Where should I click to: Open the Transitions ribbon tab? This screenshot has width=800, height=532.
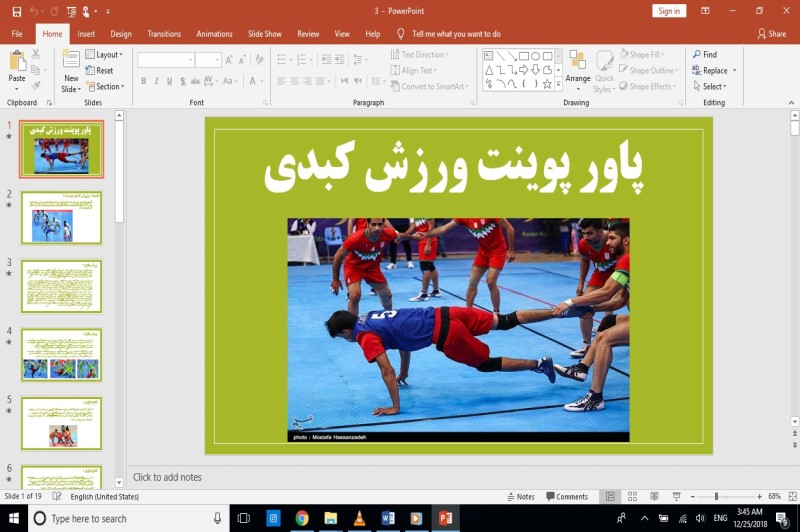[164, 34]
